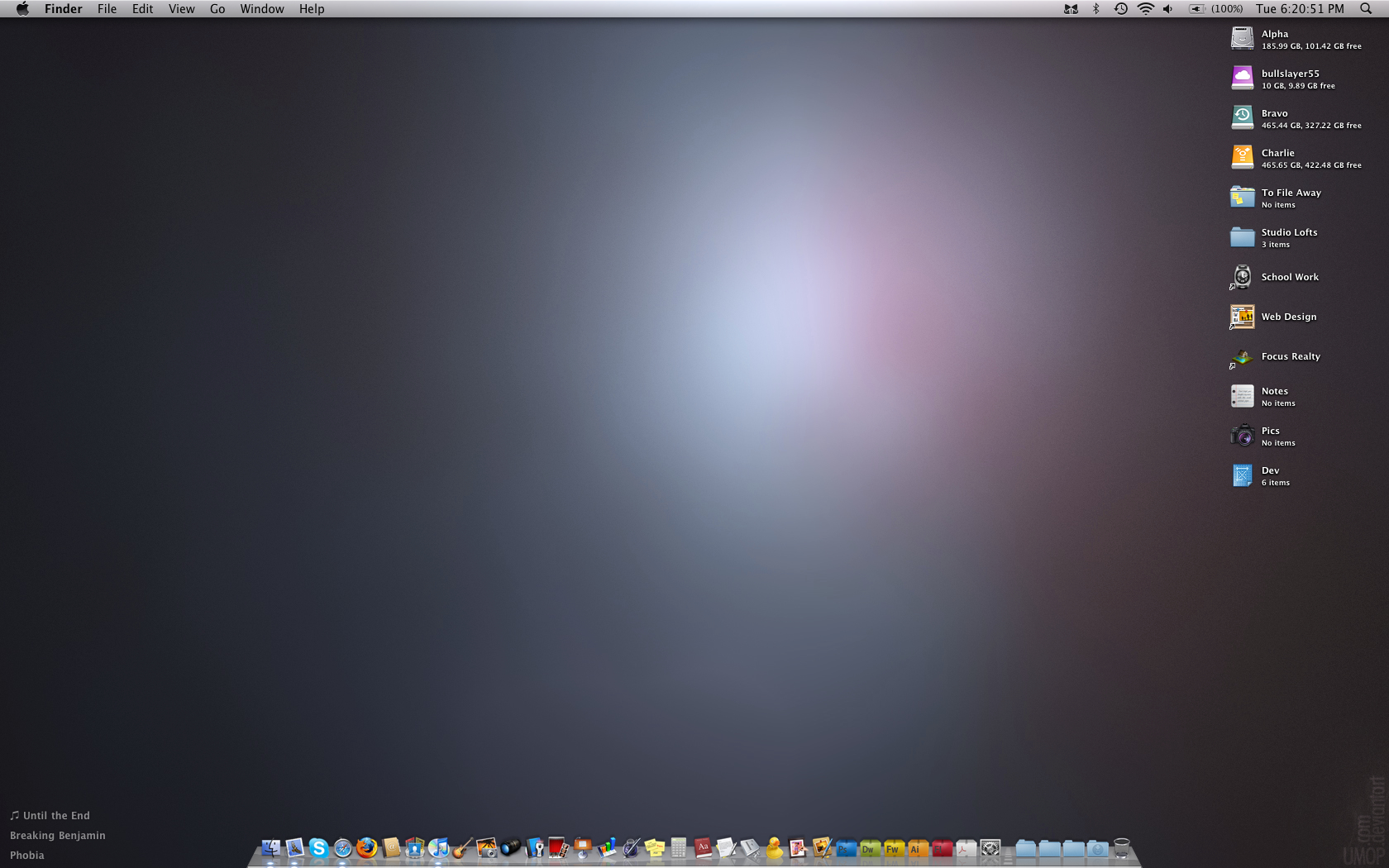Open Illustrator Ai icon in Dock
The width and height of the screenshot is (1389, 868).
click(918, 848)
